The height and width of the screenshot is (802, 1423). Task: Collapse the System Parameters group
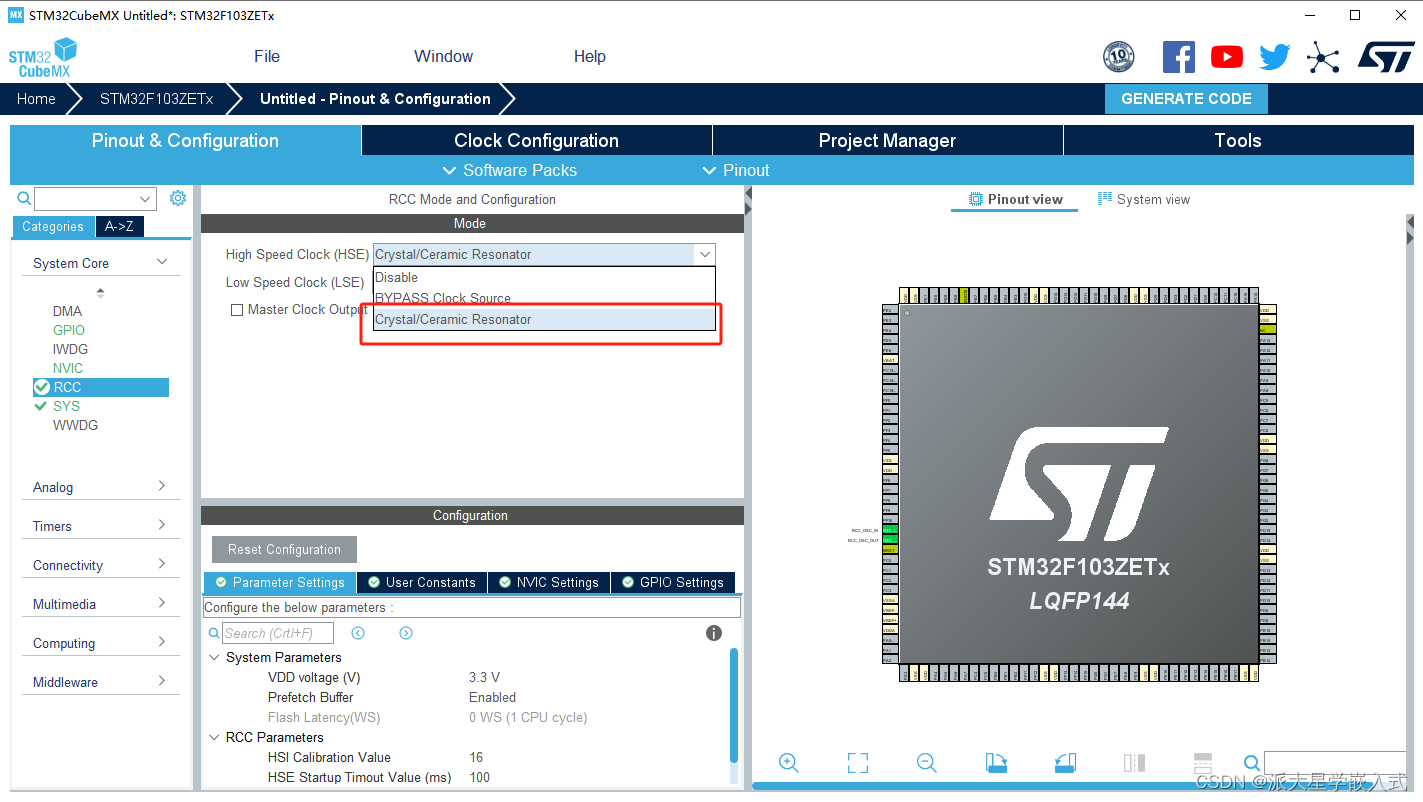[214, 657]
